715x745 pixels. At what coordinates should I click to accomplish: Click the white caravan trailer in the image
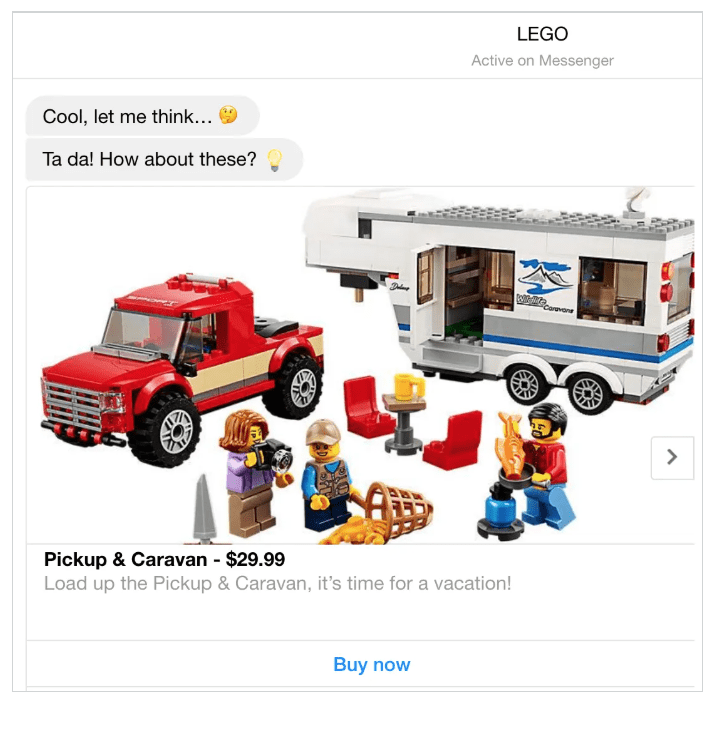tap(499, 297)
